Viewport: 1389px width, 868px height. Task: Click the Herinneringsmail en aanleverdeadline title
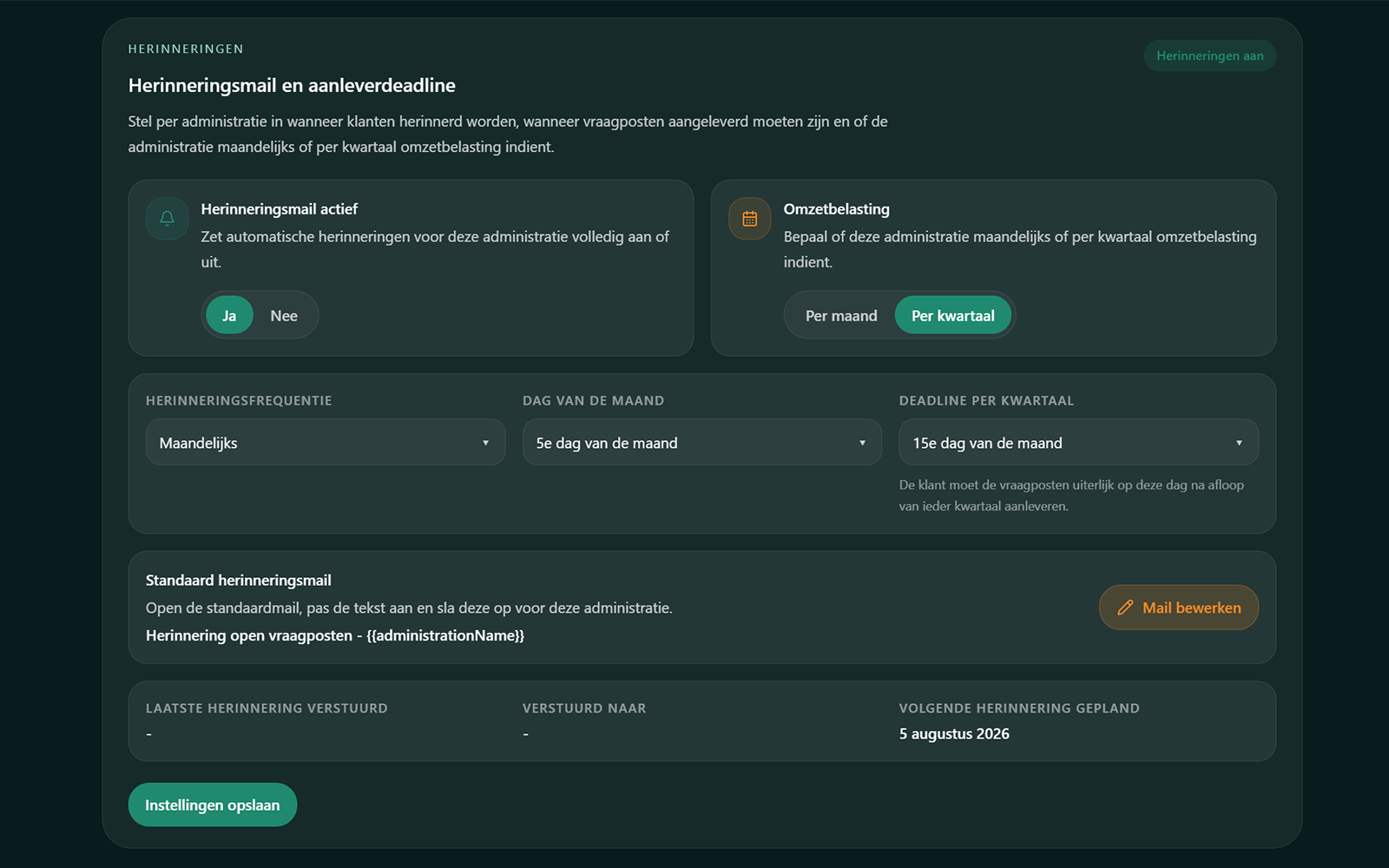click(x=292, y=85)
